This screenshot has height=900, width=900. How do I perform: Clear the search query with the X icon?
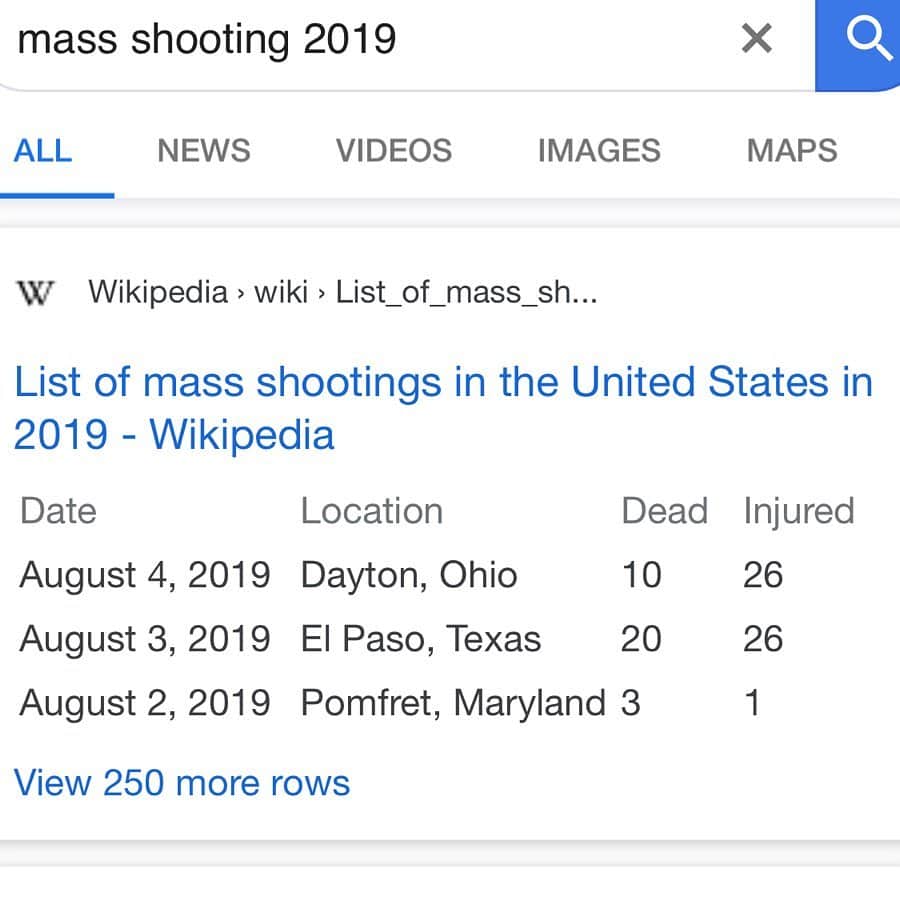[756, 38]
